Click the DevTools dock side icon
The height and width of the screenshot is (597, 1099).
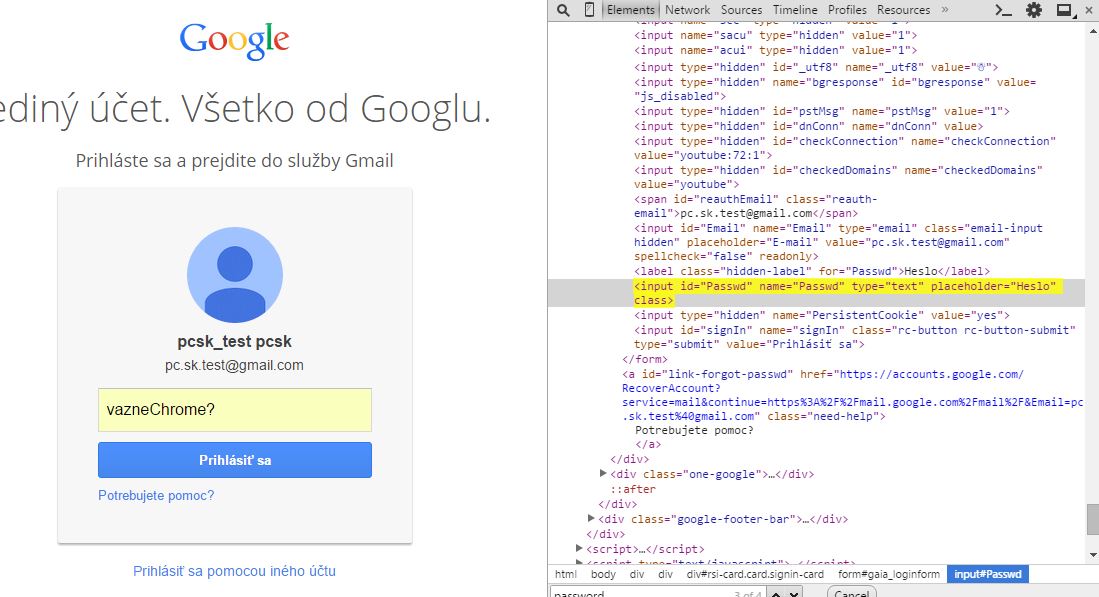1065,10
